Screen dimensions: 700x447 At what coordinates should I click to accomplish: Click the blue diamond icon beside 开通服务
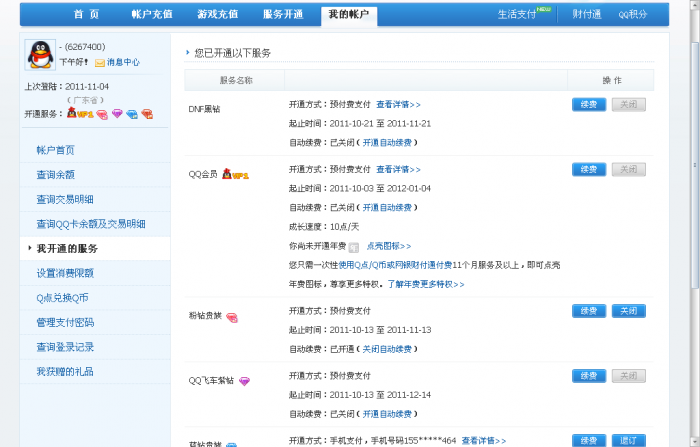coord(132,114)
